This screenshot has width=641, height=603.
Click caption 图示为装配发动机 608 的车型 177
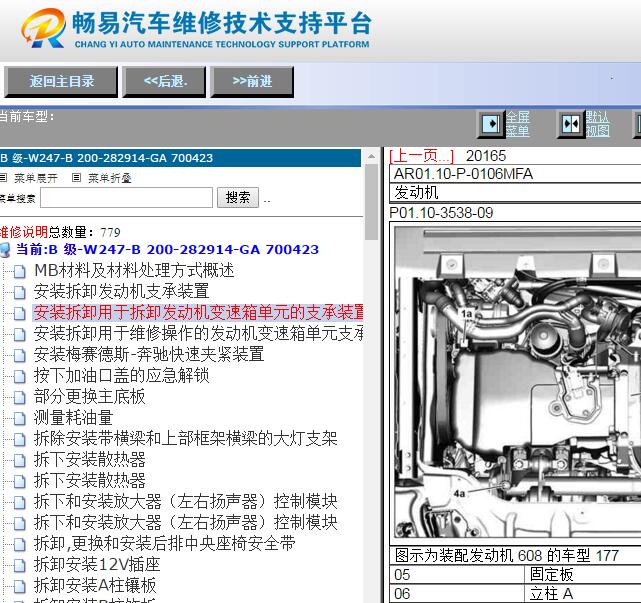(x=507, y=556)
